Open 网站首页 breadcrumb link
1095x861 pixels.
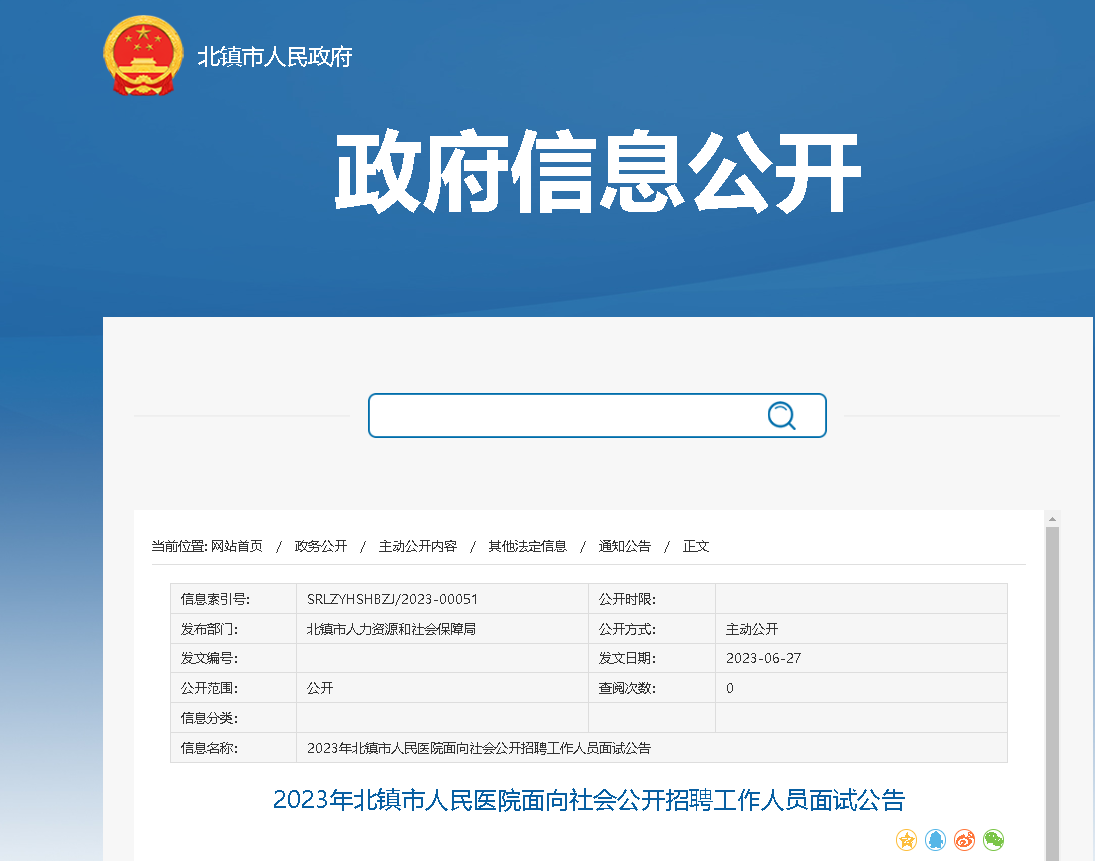(x=237, y=546)
